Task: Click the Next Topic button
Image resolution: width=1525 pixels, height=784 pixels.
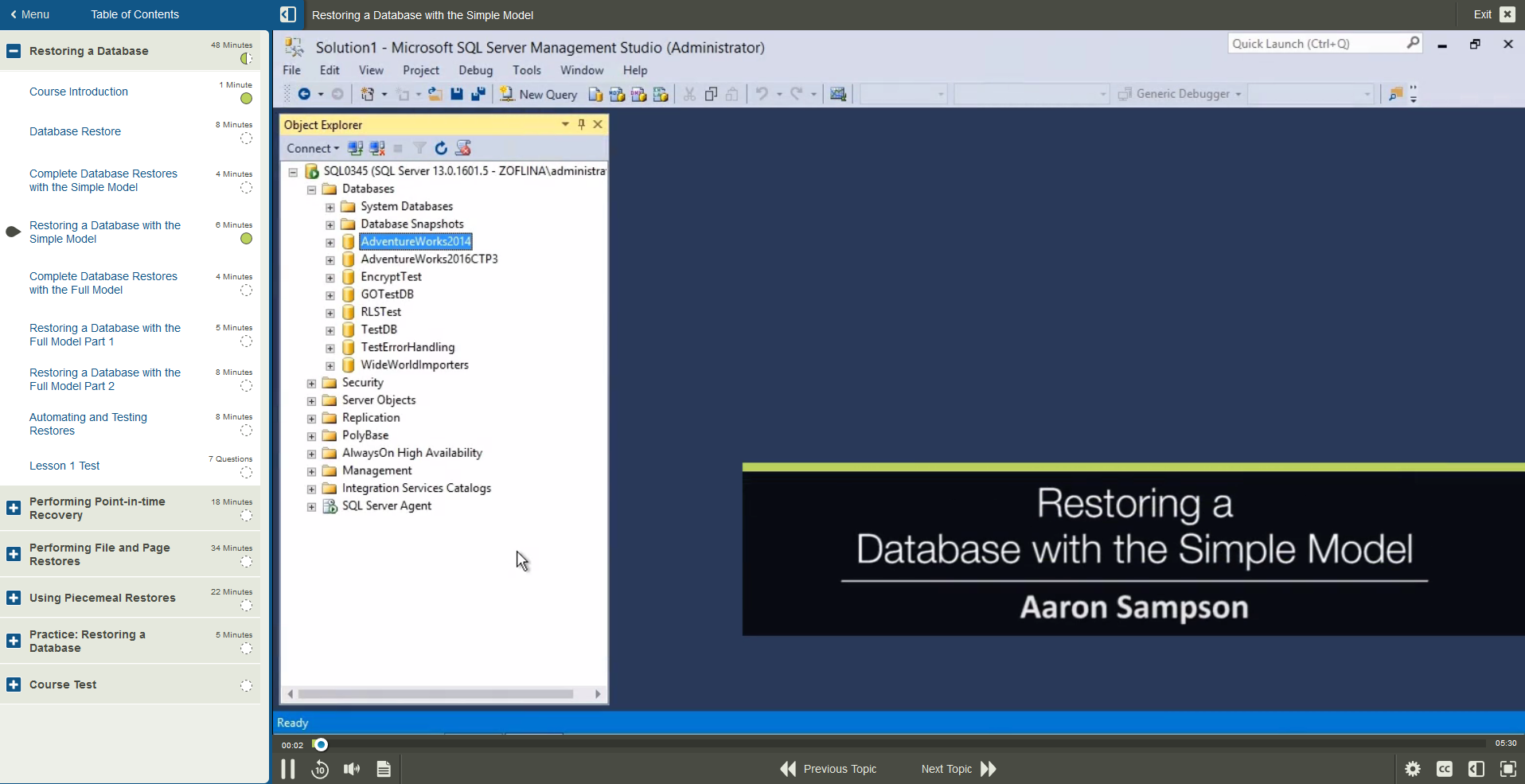Action: (x=958, y=768)
